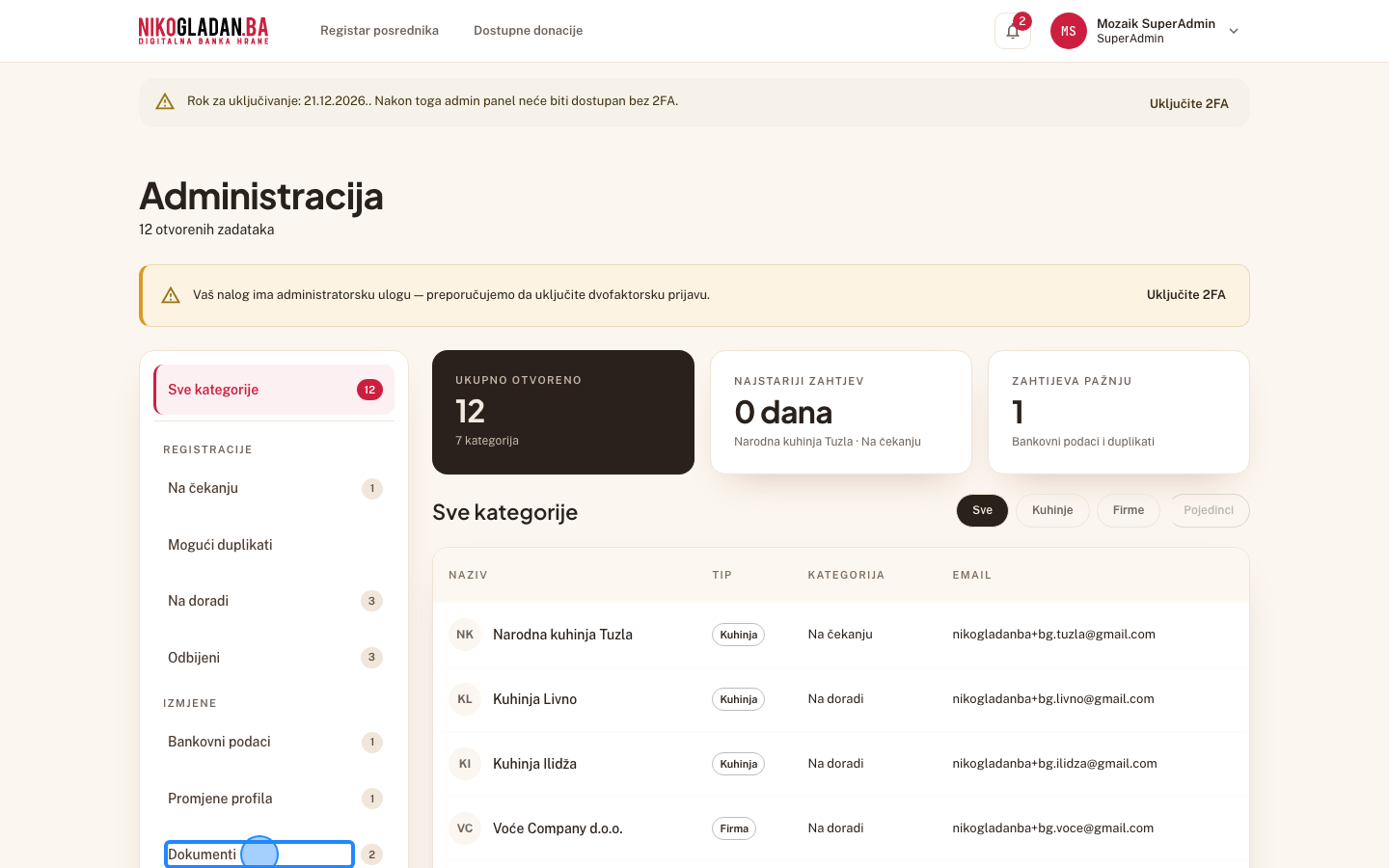
Task: Open Bankovni podaci changes
Action: (274, 742)
